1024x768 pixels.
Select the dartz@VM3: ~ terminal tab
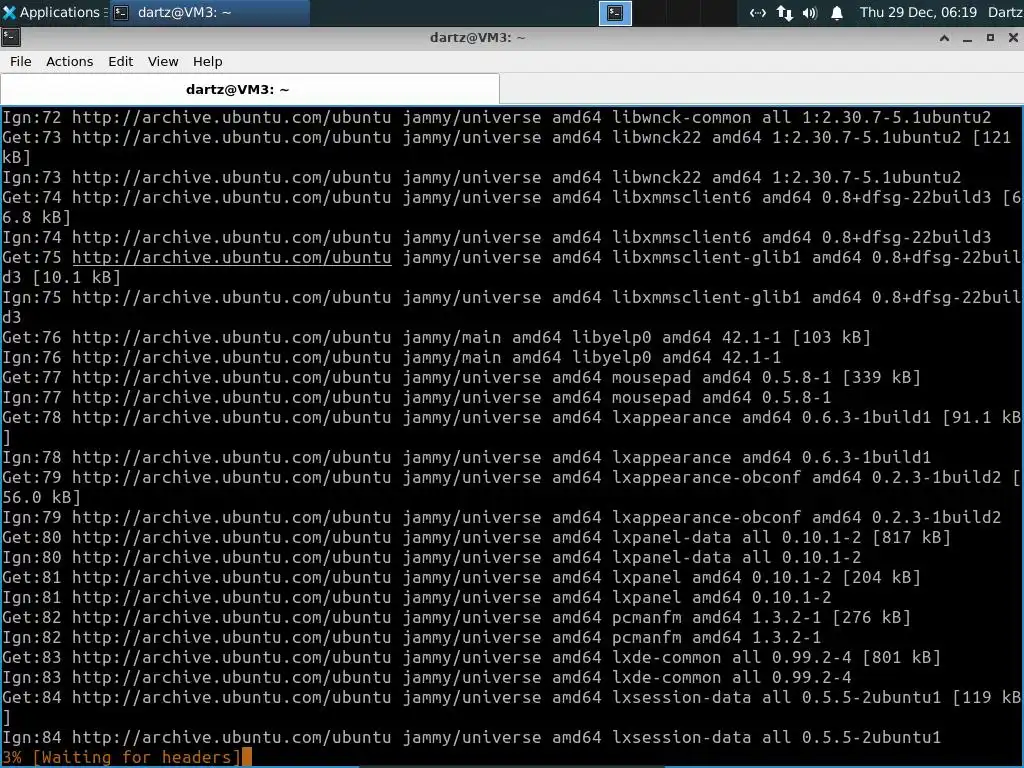pyautogui.click(x=250, y=89)
